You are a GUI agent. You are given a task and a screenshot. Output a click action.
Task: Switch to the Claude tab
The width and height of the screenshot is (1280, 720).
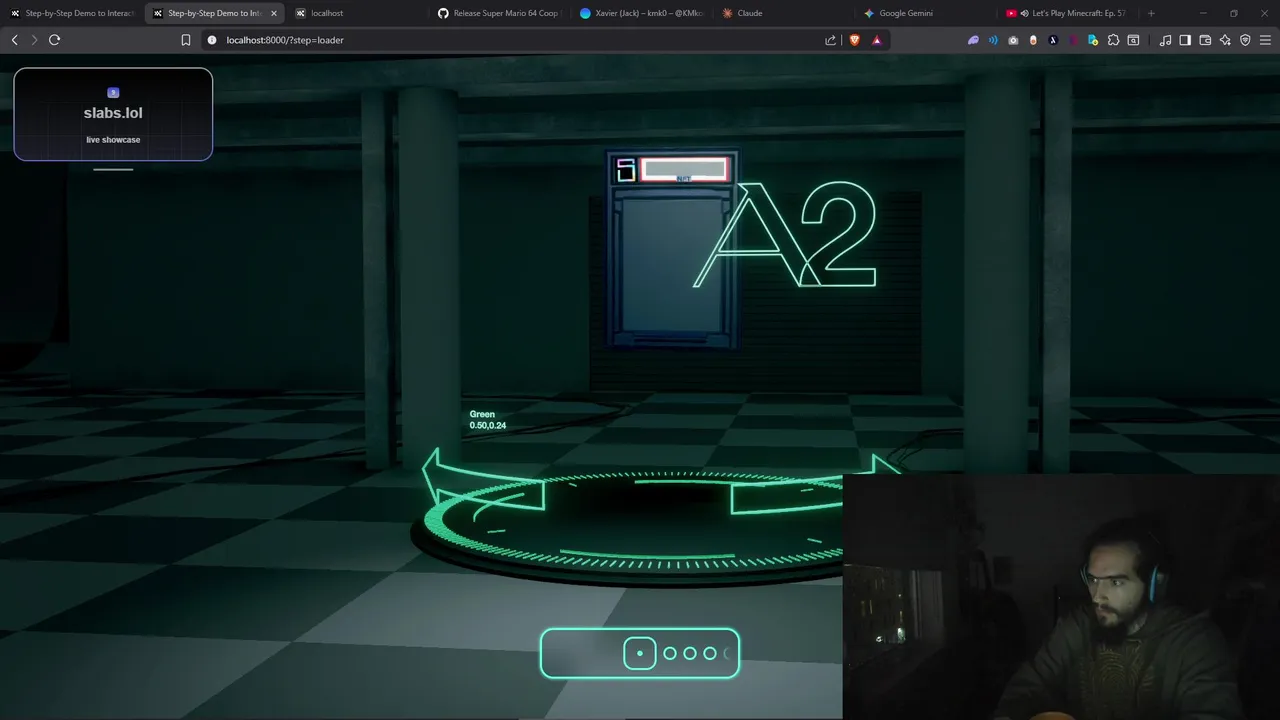tap(783, 13)
